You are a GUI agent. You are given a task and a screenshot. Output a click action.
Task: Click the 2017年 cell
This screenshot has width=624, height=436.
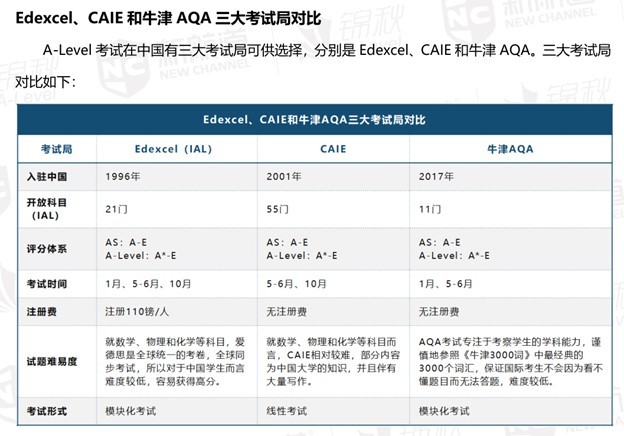pyautogui.click(x=438, y=174)
